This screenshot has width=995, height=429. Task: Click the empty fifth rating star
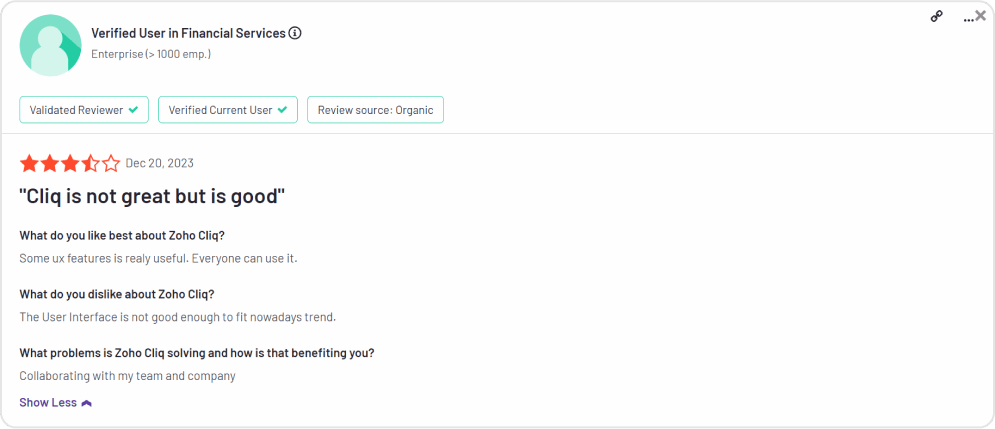click(x=110, y=163)
